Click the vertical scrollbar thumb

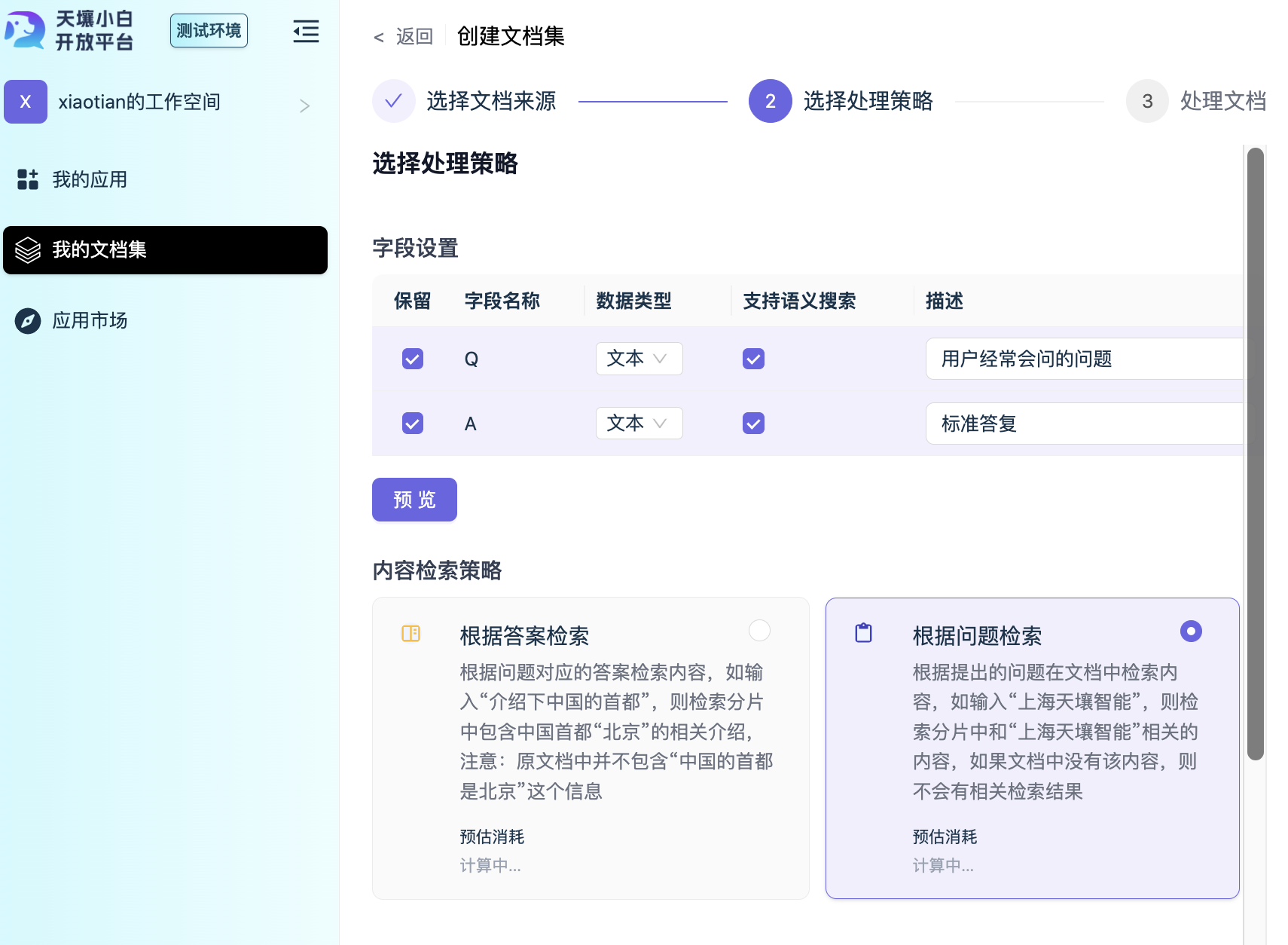1255,454
